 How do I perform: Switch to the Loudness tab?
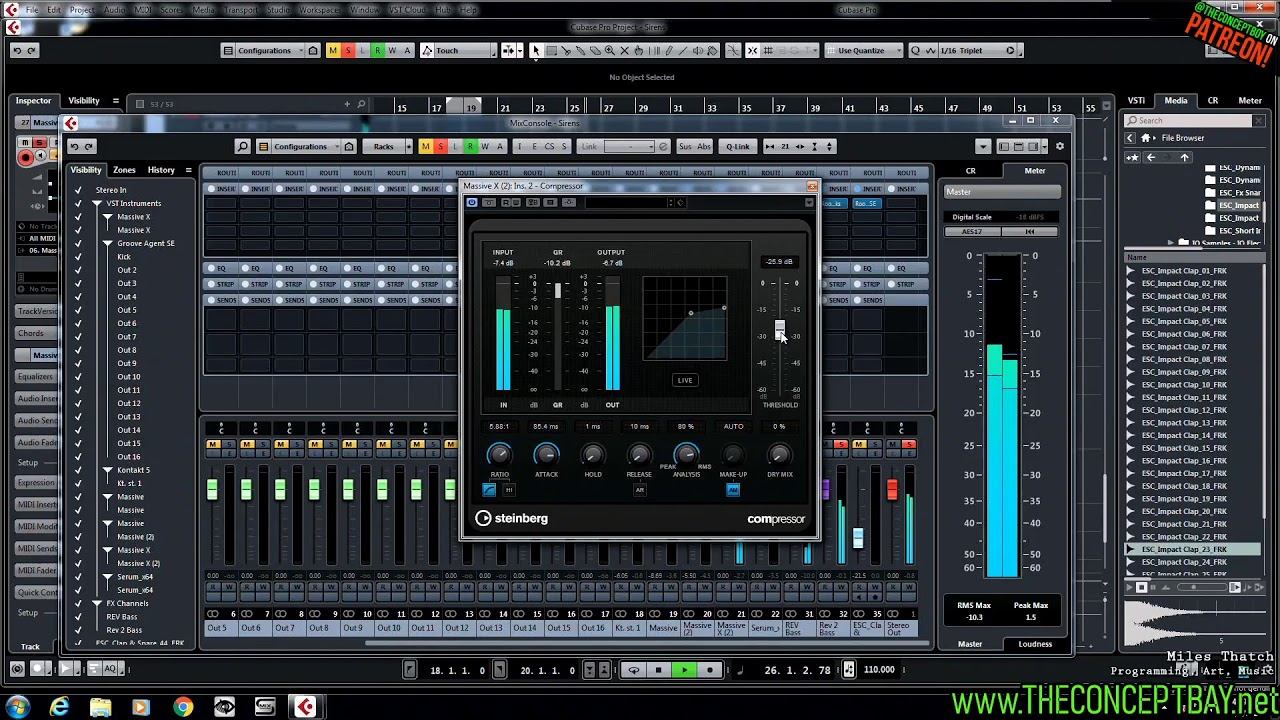(x=1035, y=644)
